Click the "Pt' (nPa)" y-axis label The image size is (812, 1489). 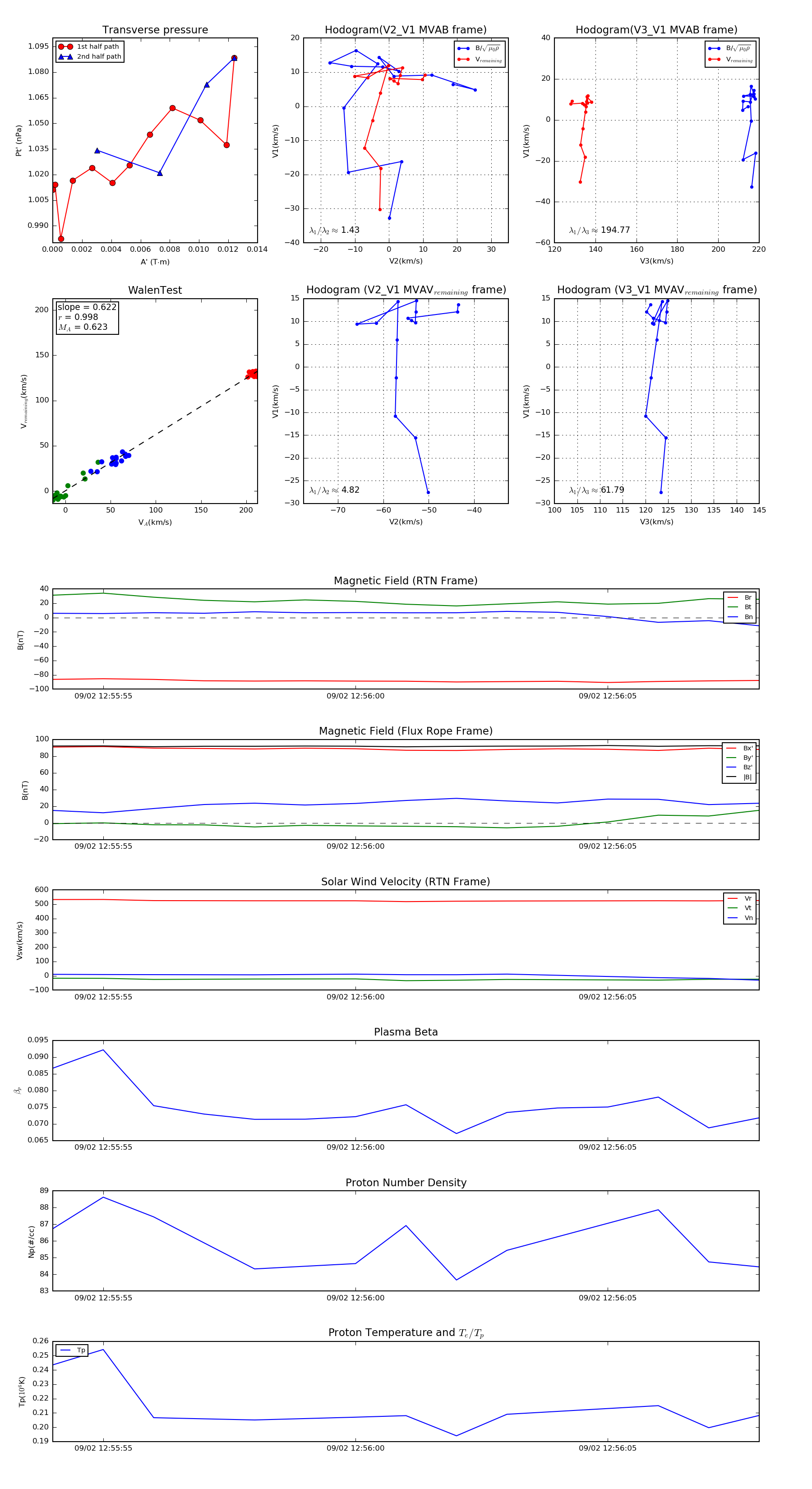click(19, 140)
